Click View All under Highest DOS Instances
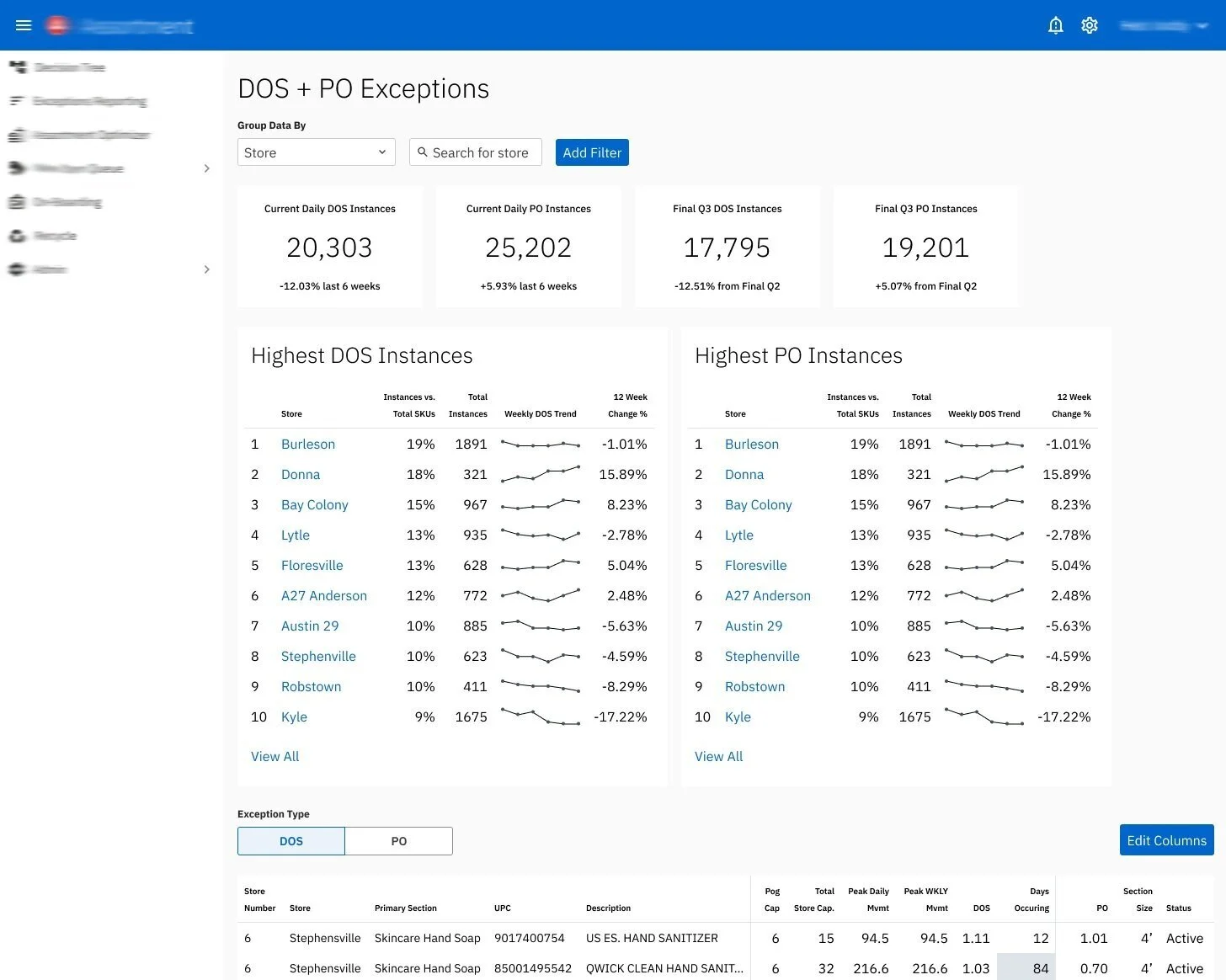The height and width of the screenshot is (980, 1226). click(275, 756)
